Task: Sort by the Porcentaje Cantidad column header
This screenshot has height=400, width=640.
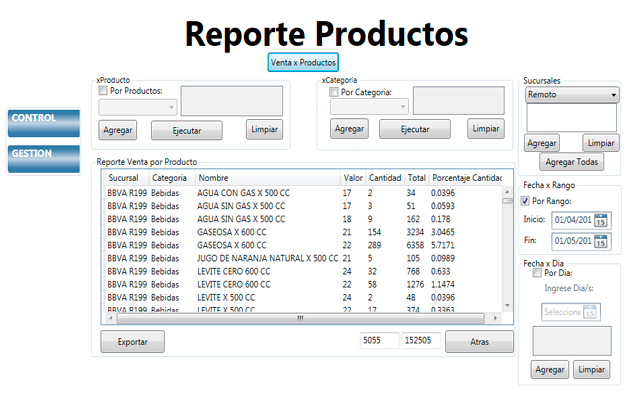Action: (466, 178)
